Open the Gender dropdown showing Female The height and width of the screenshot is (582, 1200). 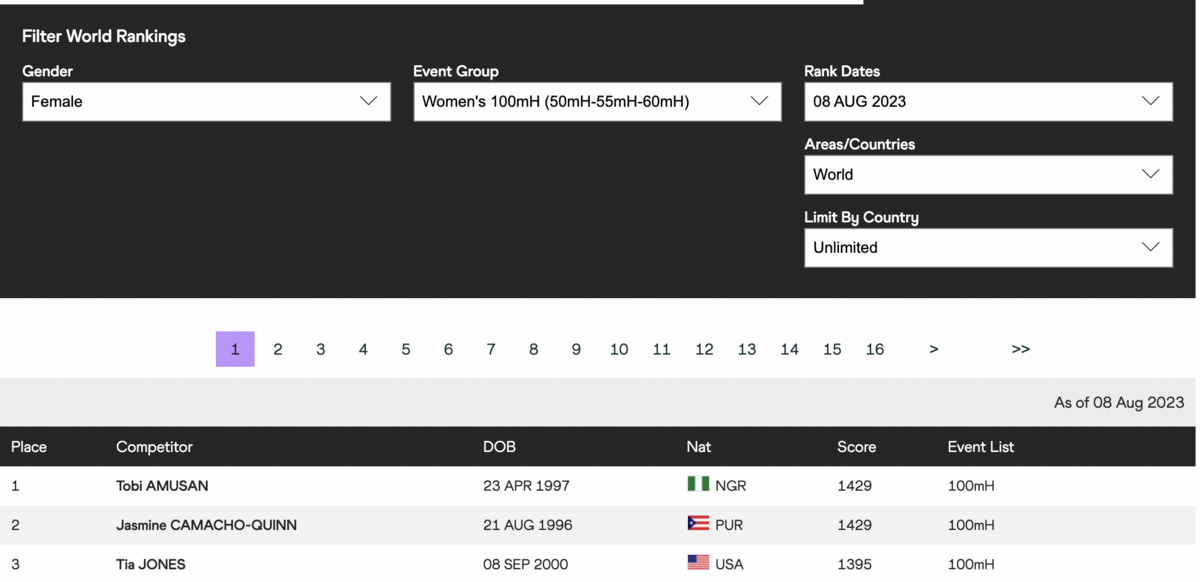pyautogui.click(x=206, y=102)
